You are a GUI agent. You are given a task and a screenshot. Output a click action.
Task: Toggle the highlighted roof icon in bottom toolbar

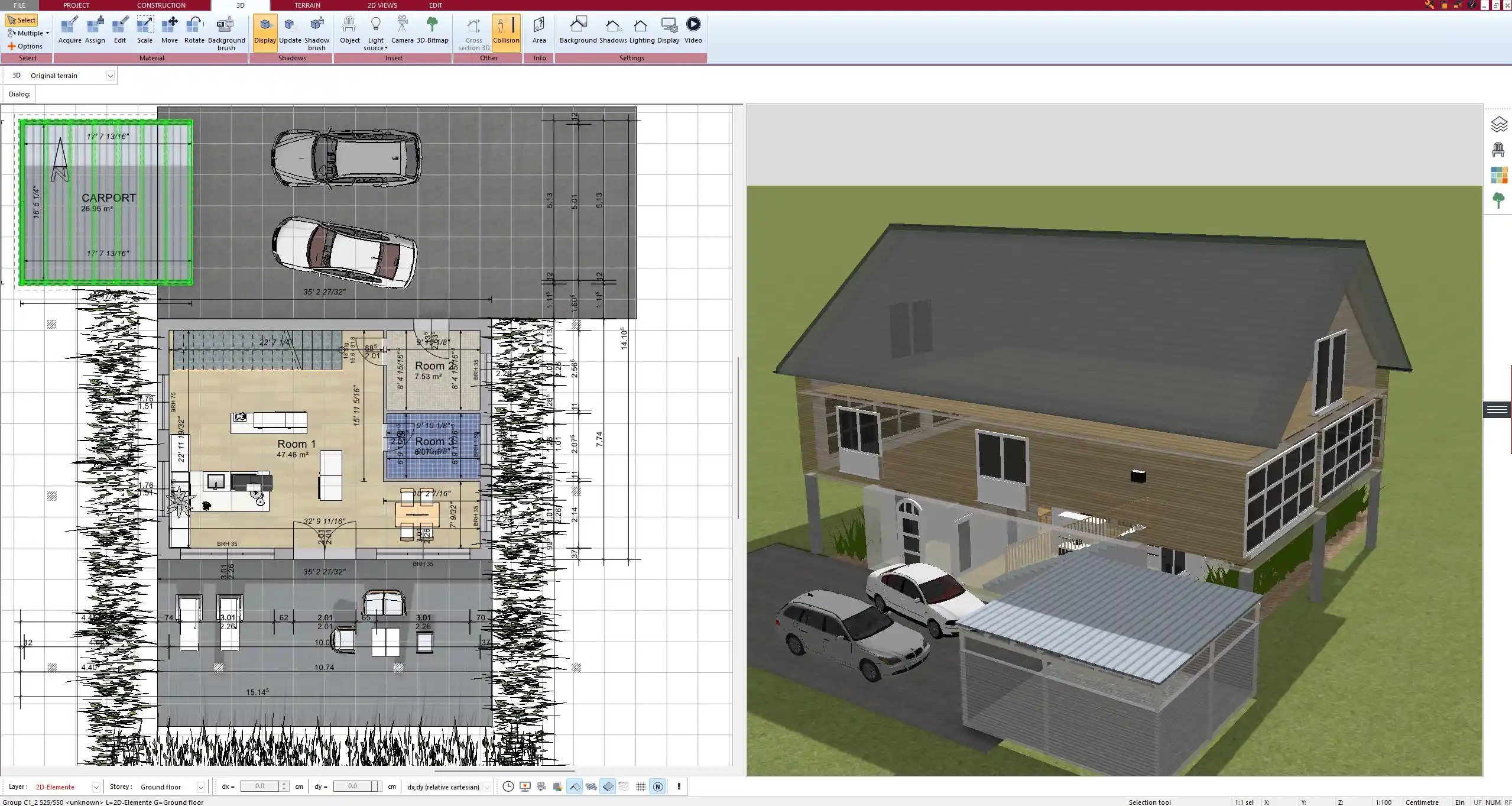coord(574,786)
